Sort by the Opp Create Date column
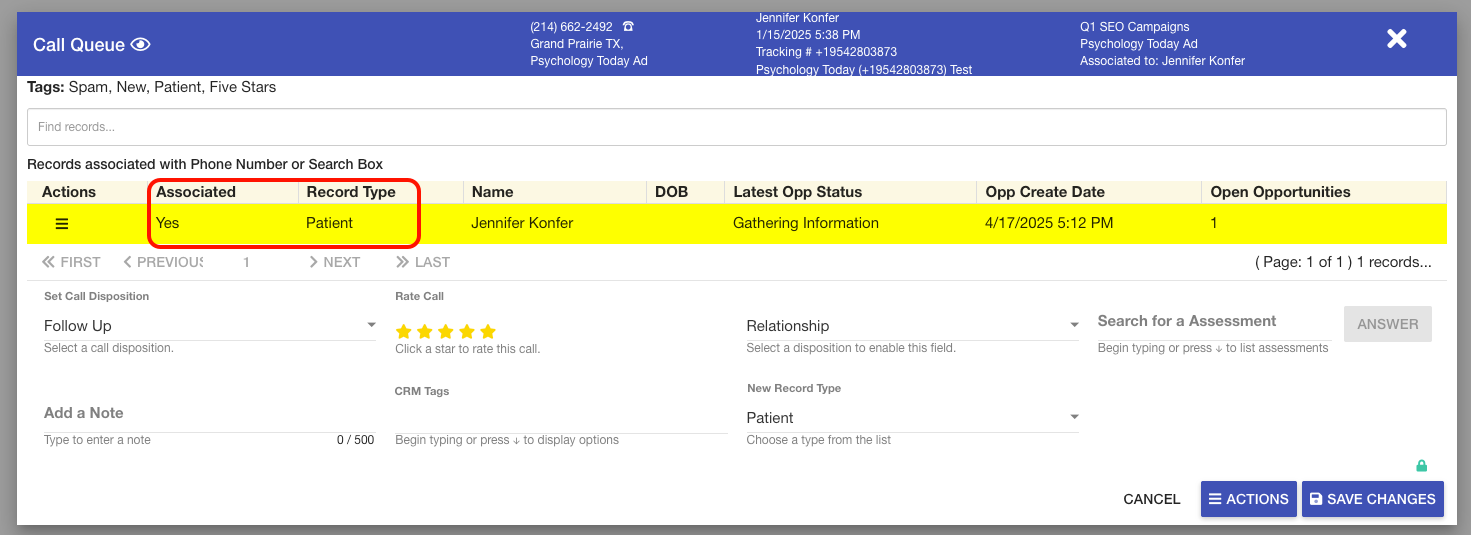Image resolution: width=1471 pixels, height=535 pixels. [x=1045, y=192]
